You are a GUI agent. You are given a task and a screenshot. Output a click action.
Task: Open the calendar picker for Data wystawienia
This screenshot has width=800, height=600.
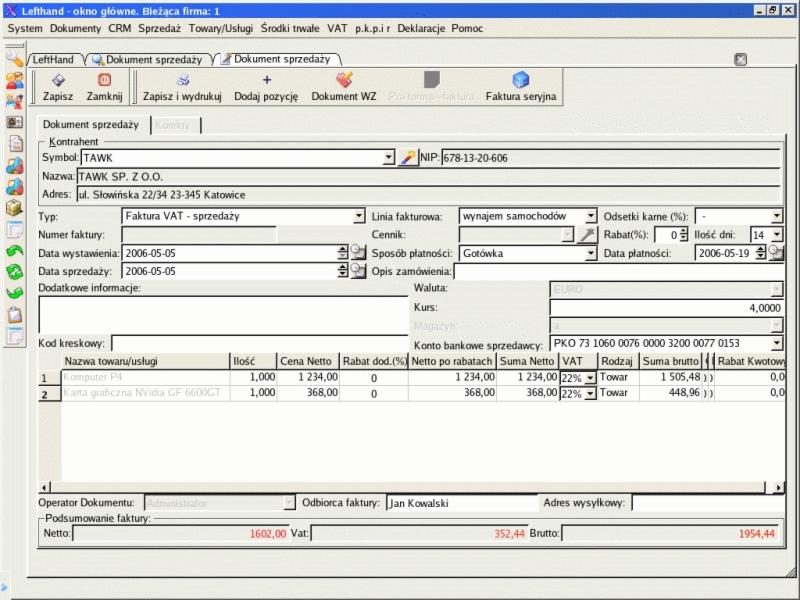359,253
